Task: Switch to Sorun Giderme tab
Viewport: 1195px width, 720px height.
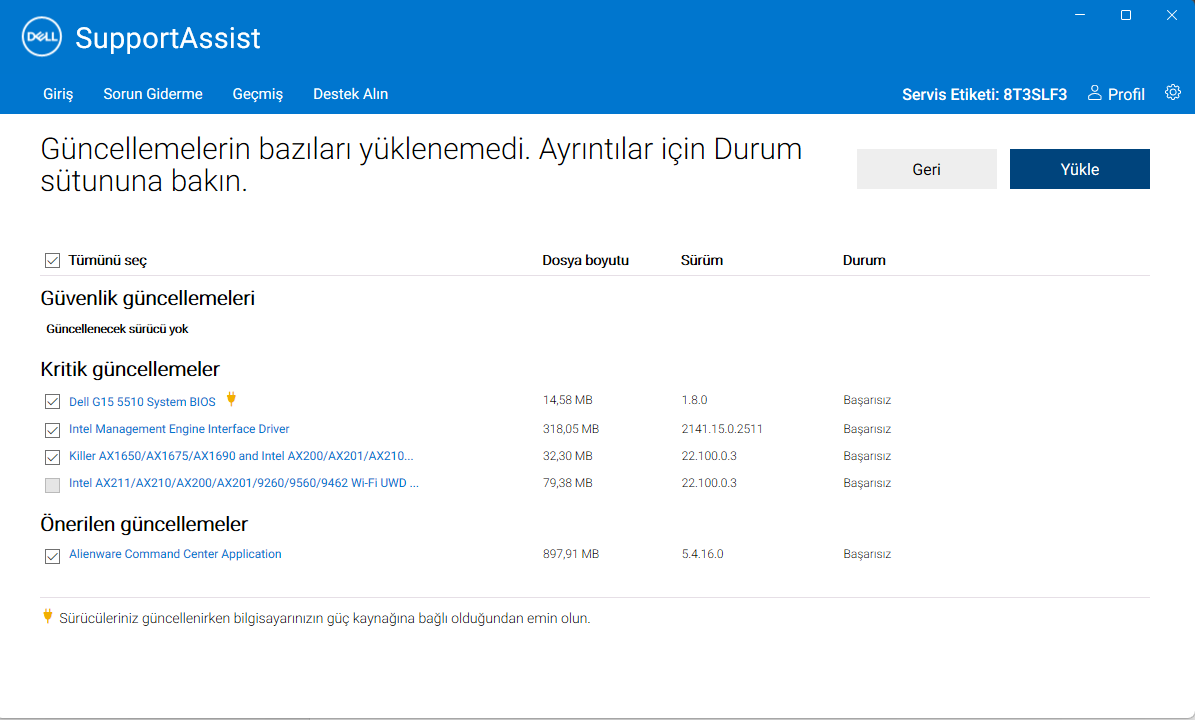Action: click(152, 93)
